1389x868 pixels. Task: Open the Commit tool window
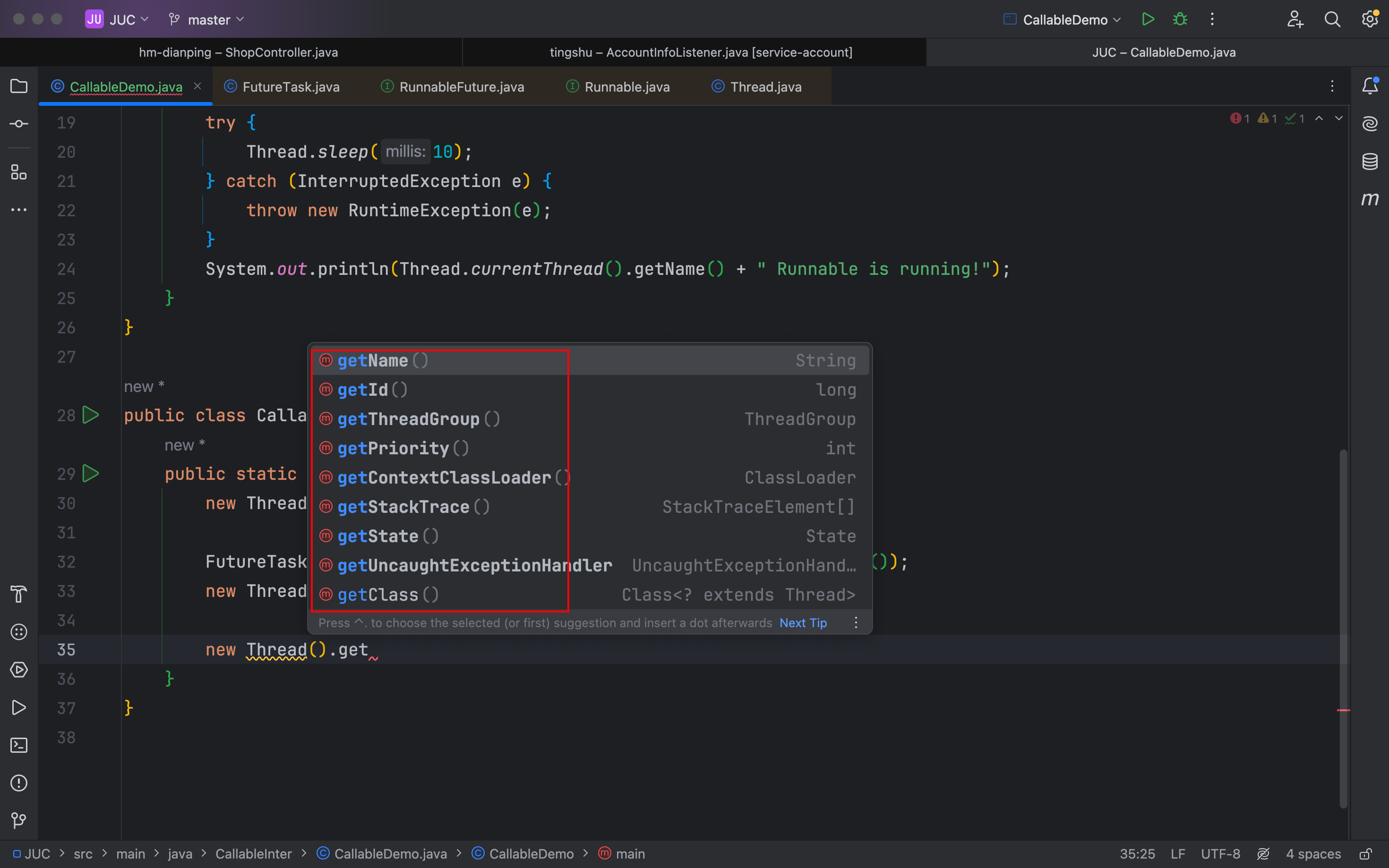[x=19, y=124]
